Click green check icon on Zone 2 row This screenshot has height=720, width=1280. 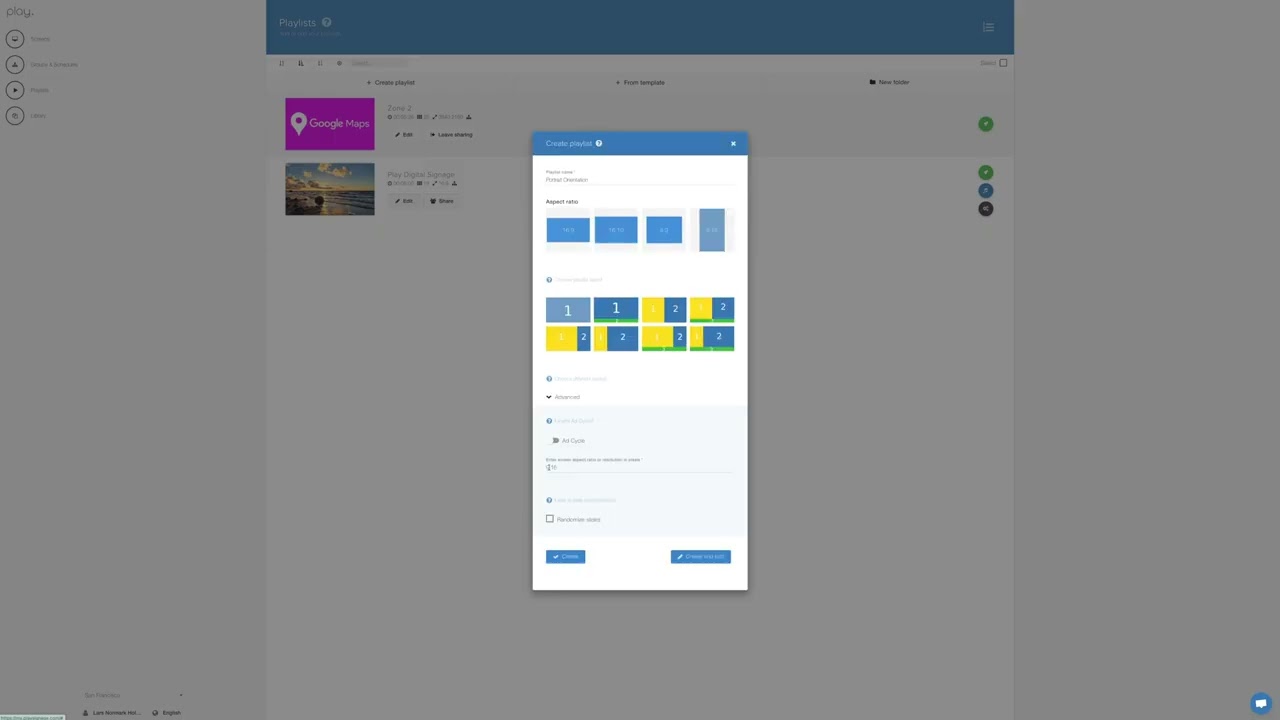point(986,124)
